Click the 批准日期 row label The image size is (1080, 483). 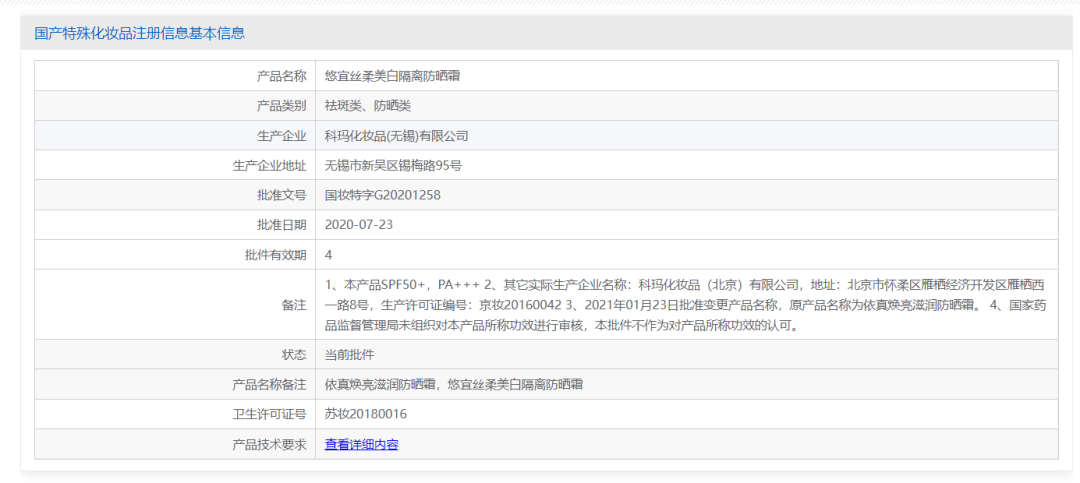[x=281, y=225]
